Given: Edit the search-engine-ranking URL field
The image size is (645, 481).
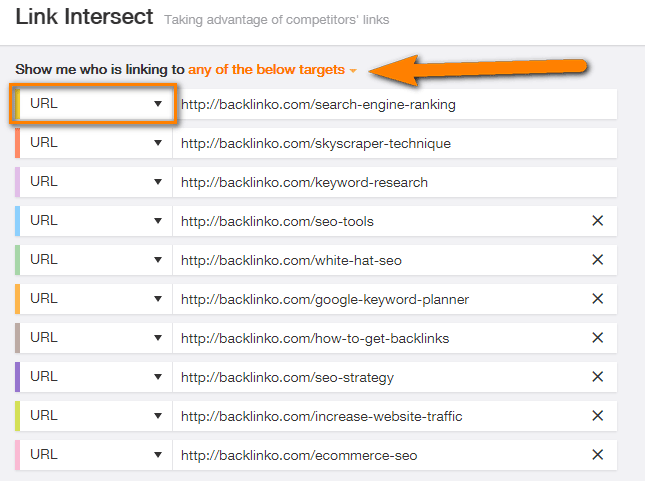Looking at the screenshot, I should (394, 104).
